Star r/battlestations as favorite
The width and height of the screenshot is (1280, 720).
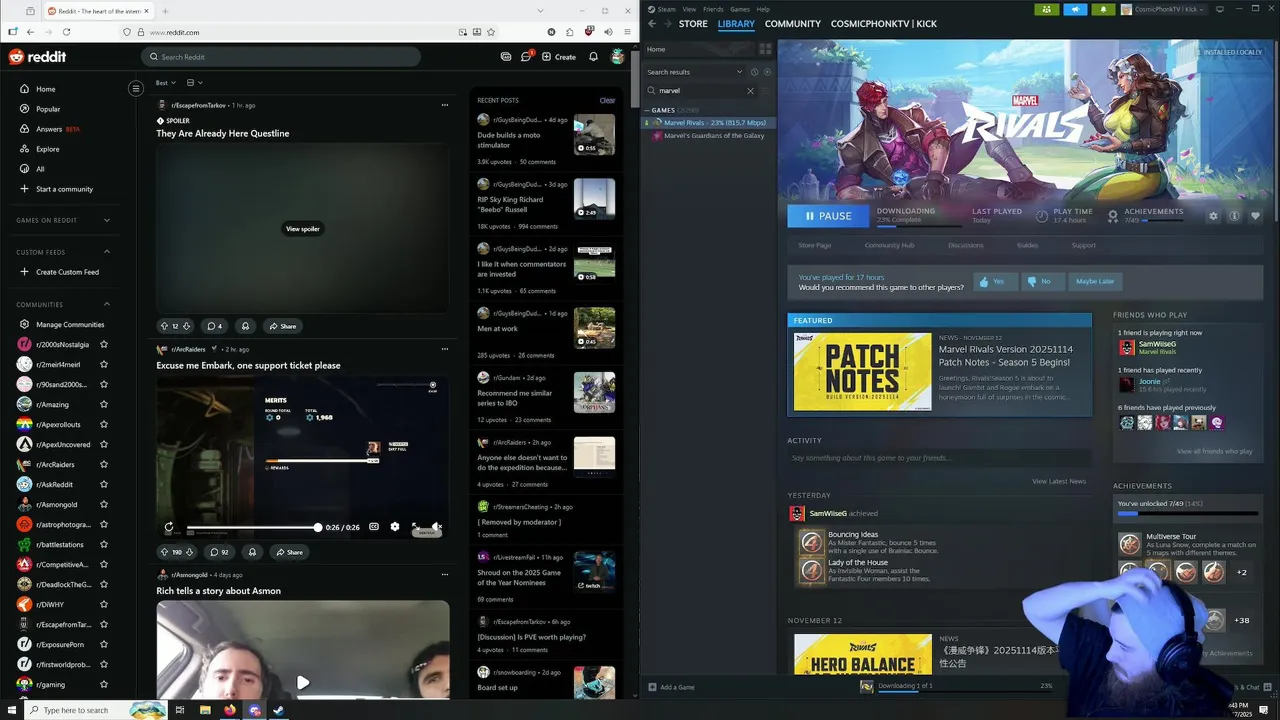[103, 544]
